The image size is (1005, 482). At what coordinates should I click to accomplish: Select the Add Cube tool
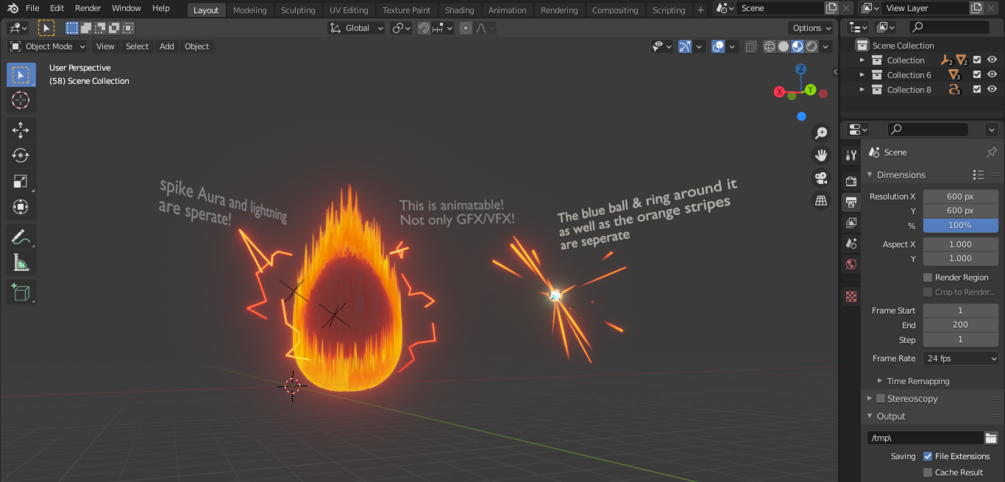[21, 292]
